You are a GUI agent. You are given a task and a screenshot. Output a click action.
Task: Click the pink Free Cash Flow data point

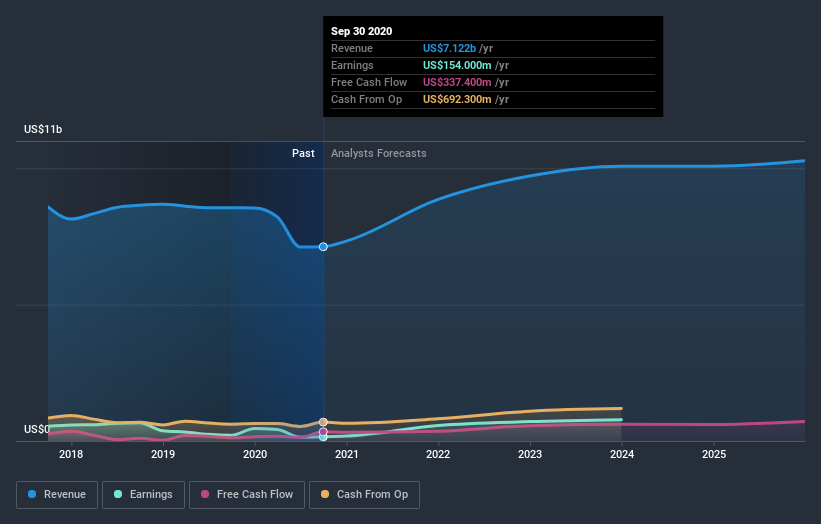tap(324, 432)
